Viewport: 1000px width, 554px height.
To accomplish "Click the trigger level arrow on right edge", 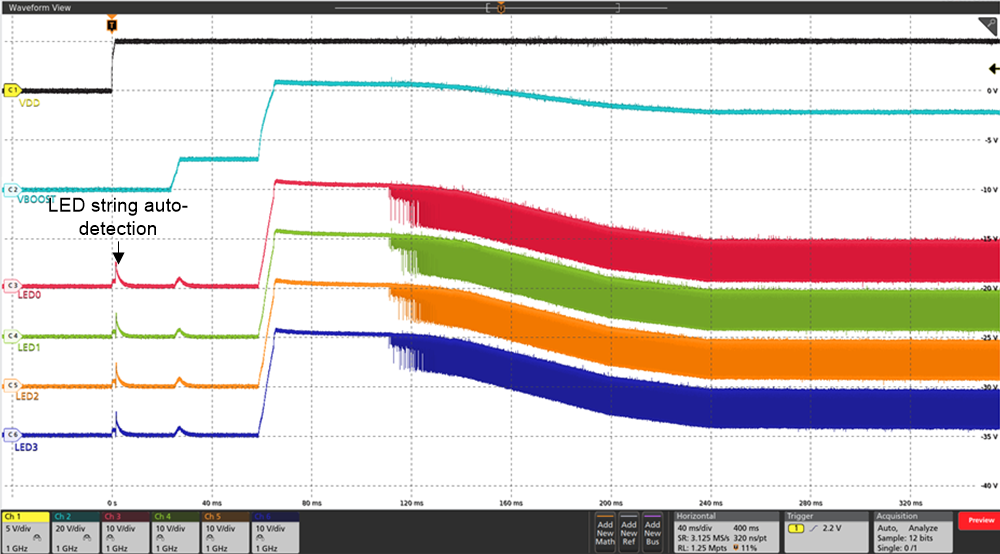I will click(991, 68).
